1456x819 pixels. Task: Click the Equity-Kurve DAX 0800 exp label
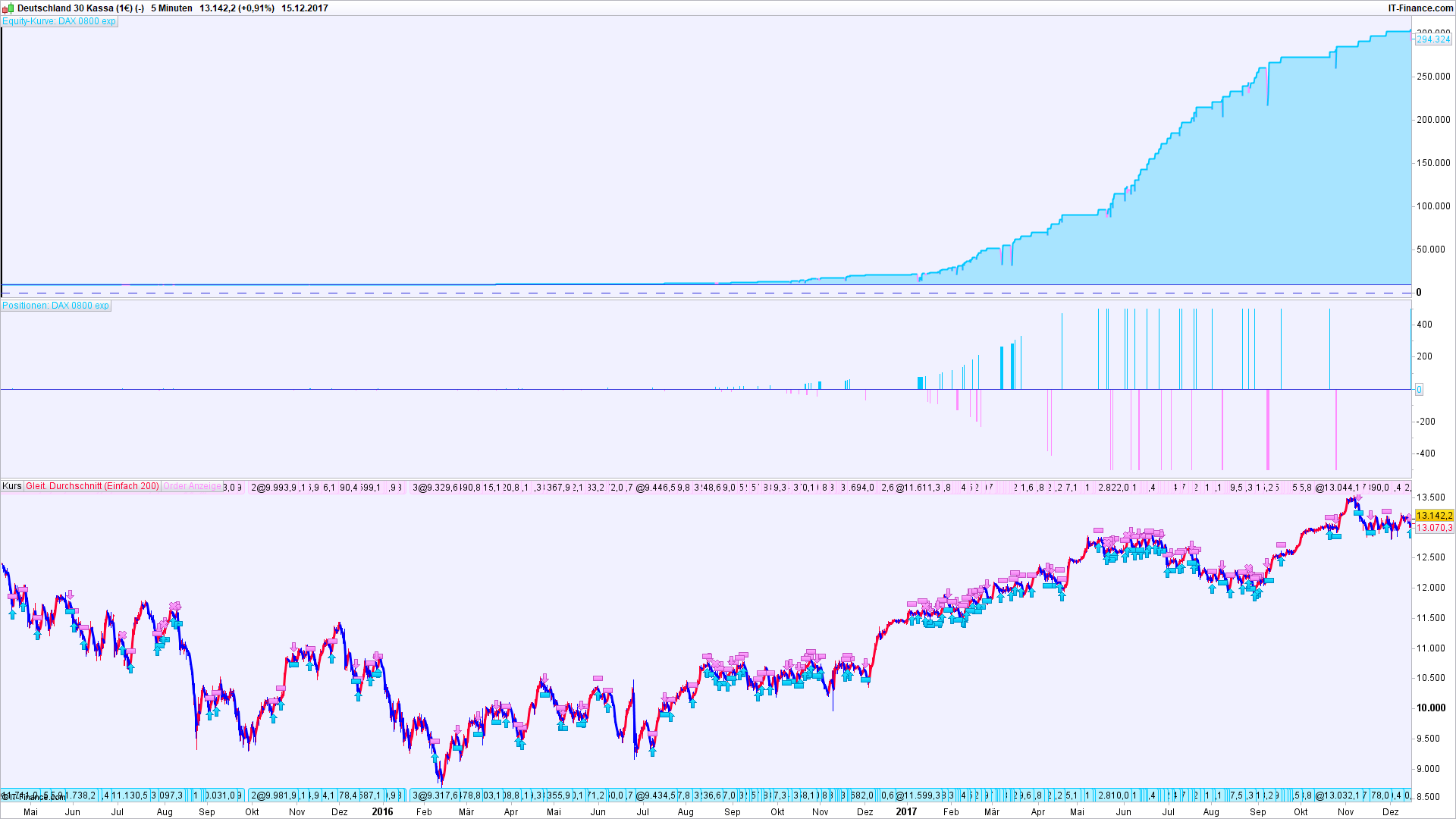point(59,21)
